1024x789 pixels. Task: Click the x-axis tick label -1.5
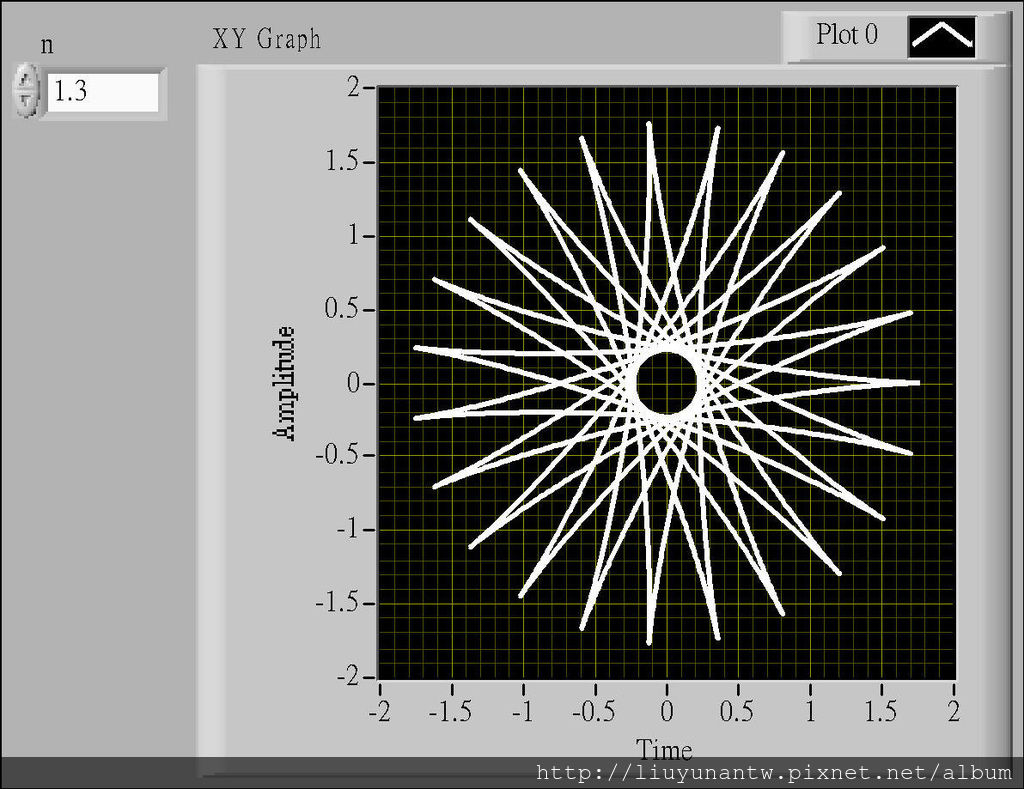tap(450, 711)
